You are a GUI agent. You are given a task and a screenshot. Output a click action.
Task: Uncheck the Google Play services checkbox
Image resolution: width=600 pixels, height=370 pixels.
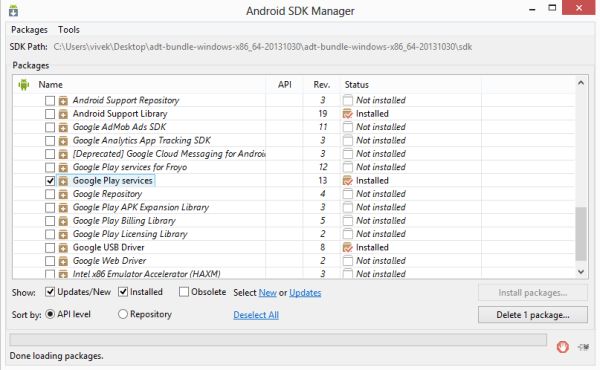click(50, 181)
